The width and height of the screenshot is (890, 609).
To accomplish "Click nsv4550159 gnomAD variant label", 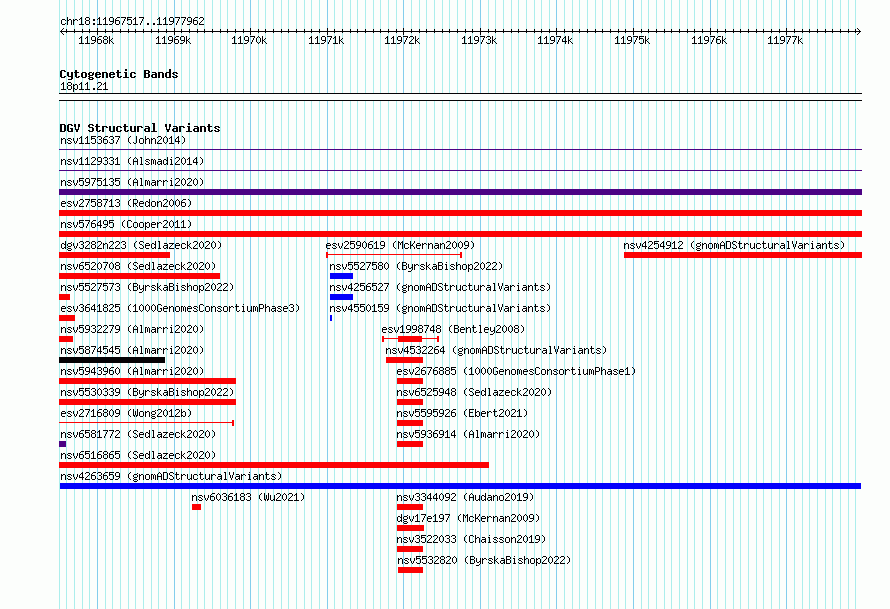I will (x=440, y=308).
